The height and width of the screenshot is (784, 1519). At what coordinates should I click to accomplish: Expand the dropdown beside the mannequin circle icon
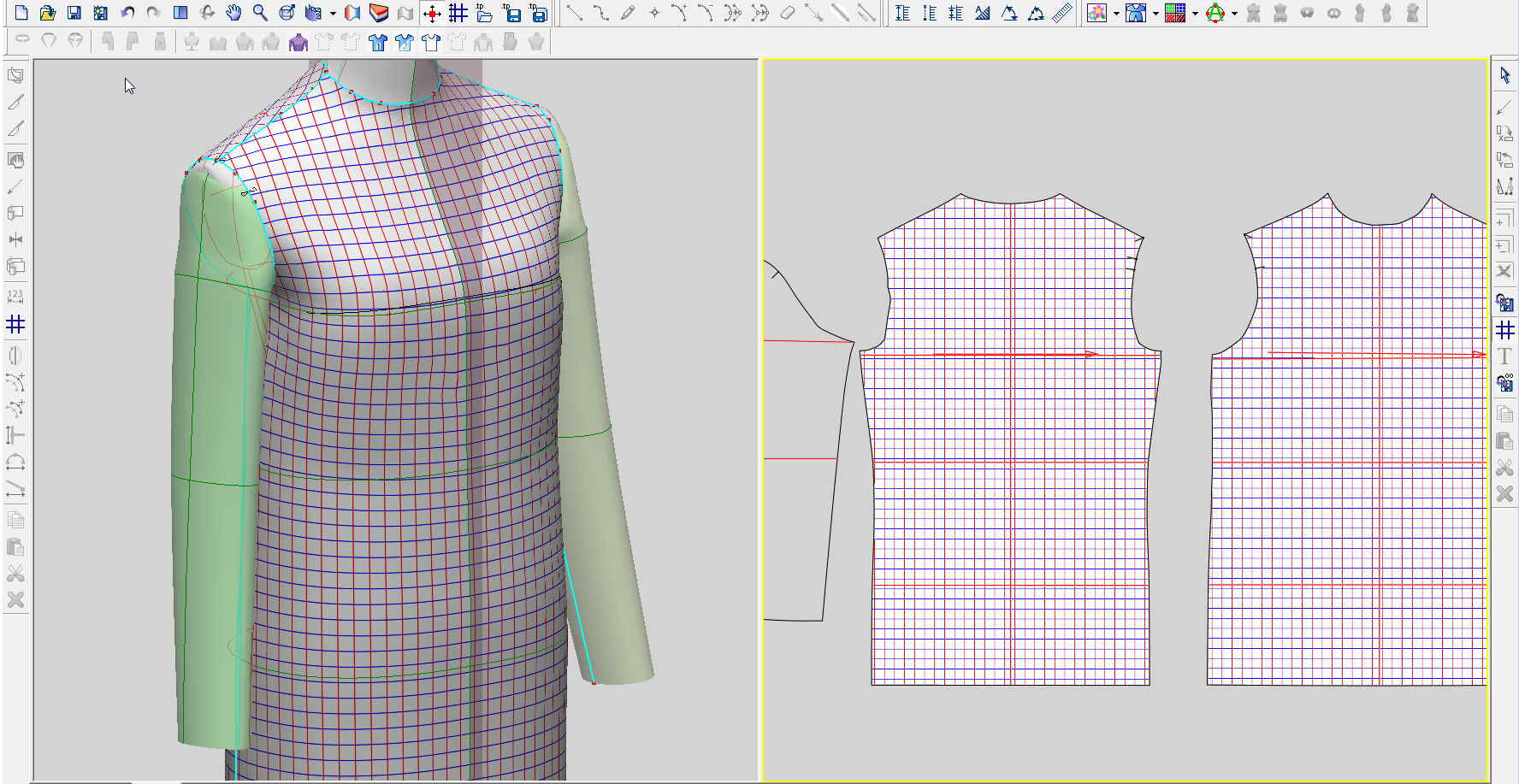(x=1234, y=14)
